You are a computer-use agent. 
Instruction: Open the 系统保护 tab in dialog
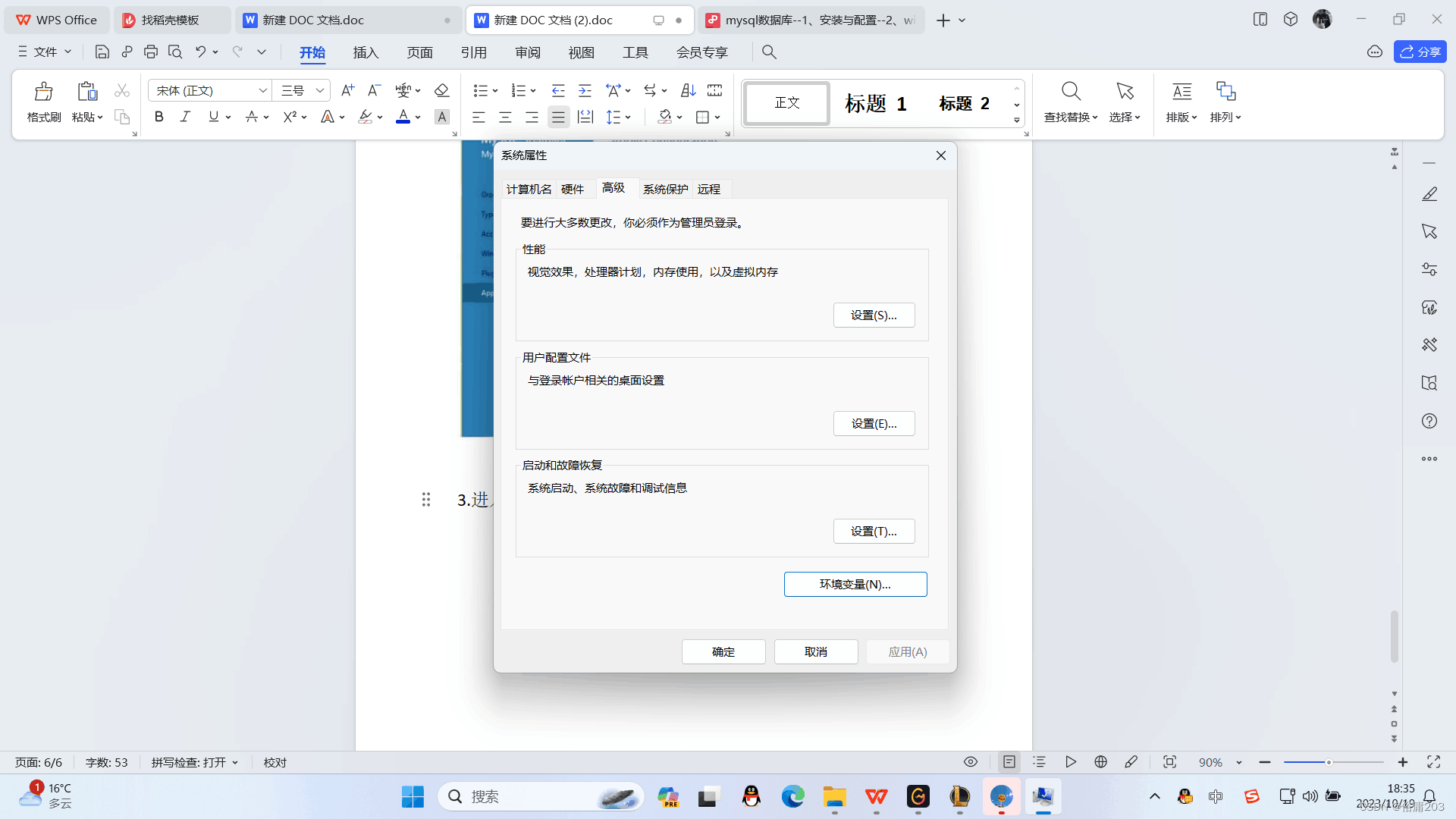tap(665, 189)
